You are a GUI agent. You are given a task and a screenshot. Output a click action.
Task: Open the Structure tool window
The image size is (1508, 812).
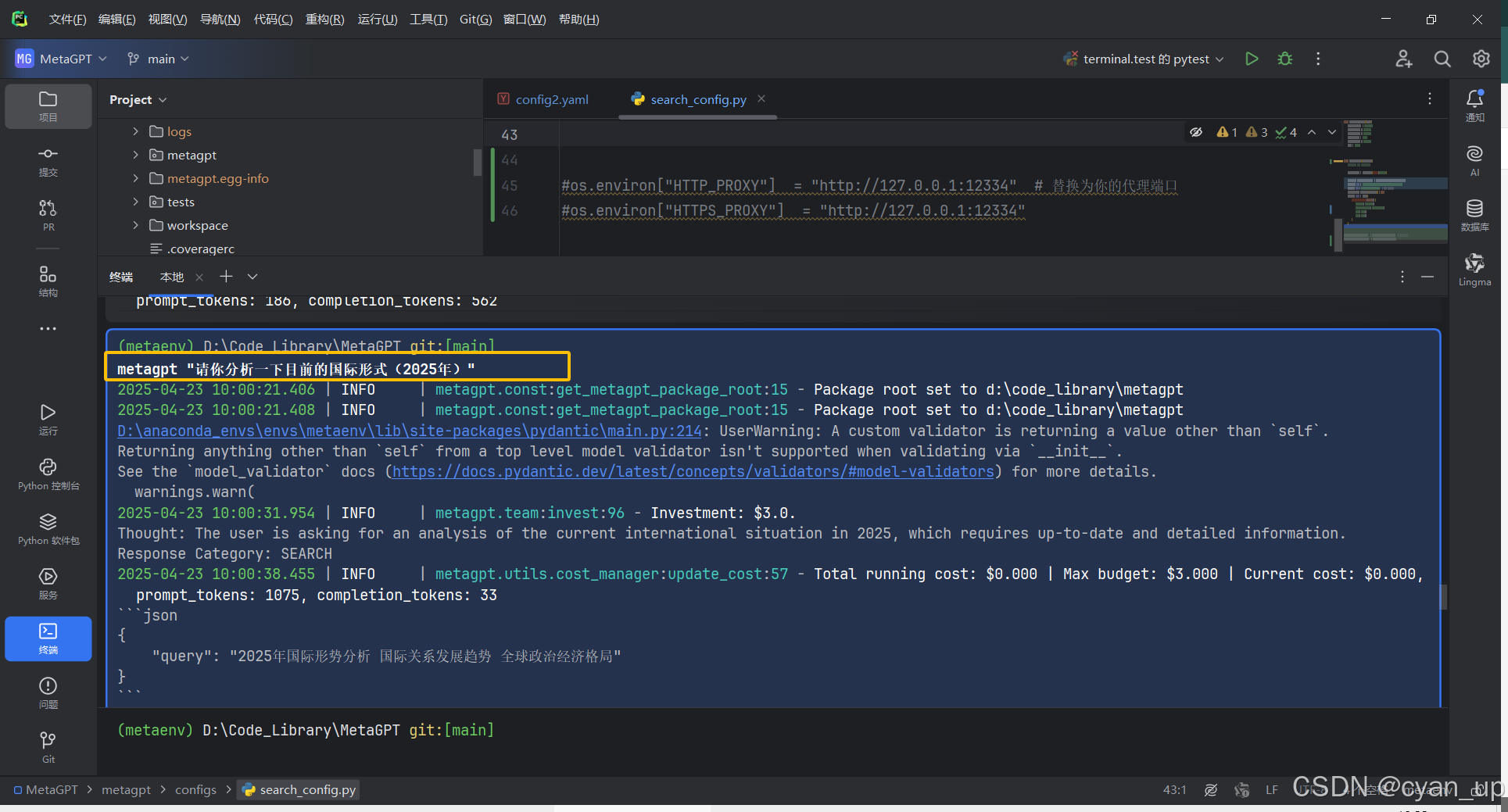click(x=48, y=281)
